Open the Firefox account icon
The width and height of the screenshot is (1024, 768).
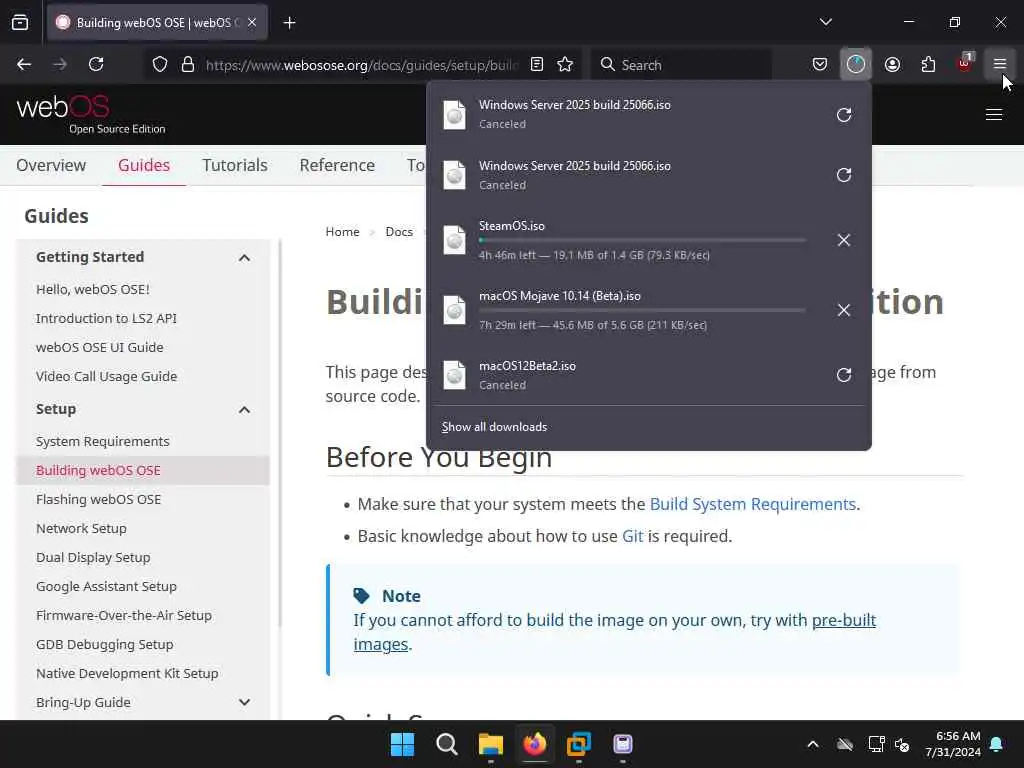pyautogui.click(x=892, y=64)
